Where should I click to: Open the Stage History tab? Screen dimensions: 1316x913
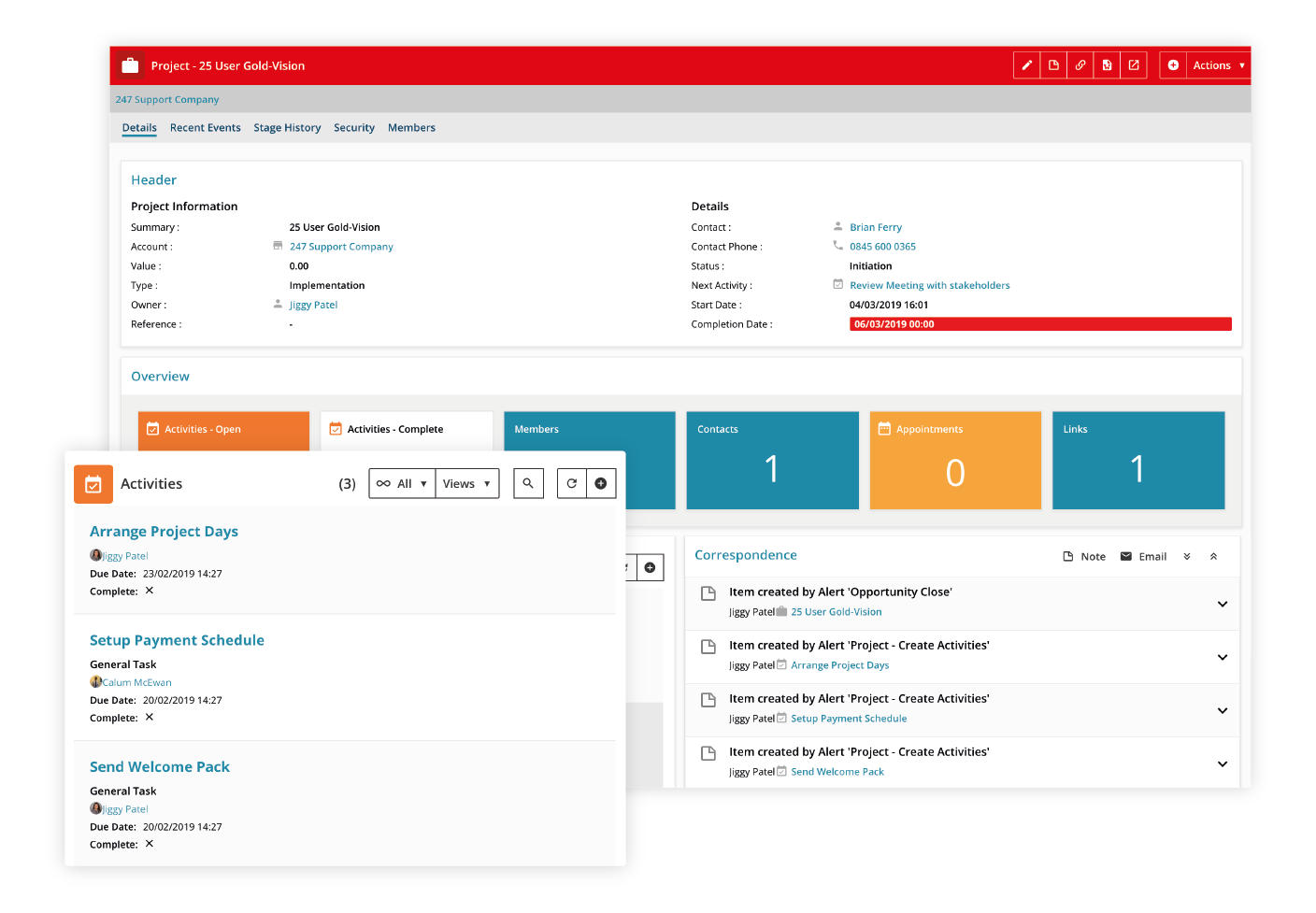pyautogui.click(x=287, y=128)
